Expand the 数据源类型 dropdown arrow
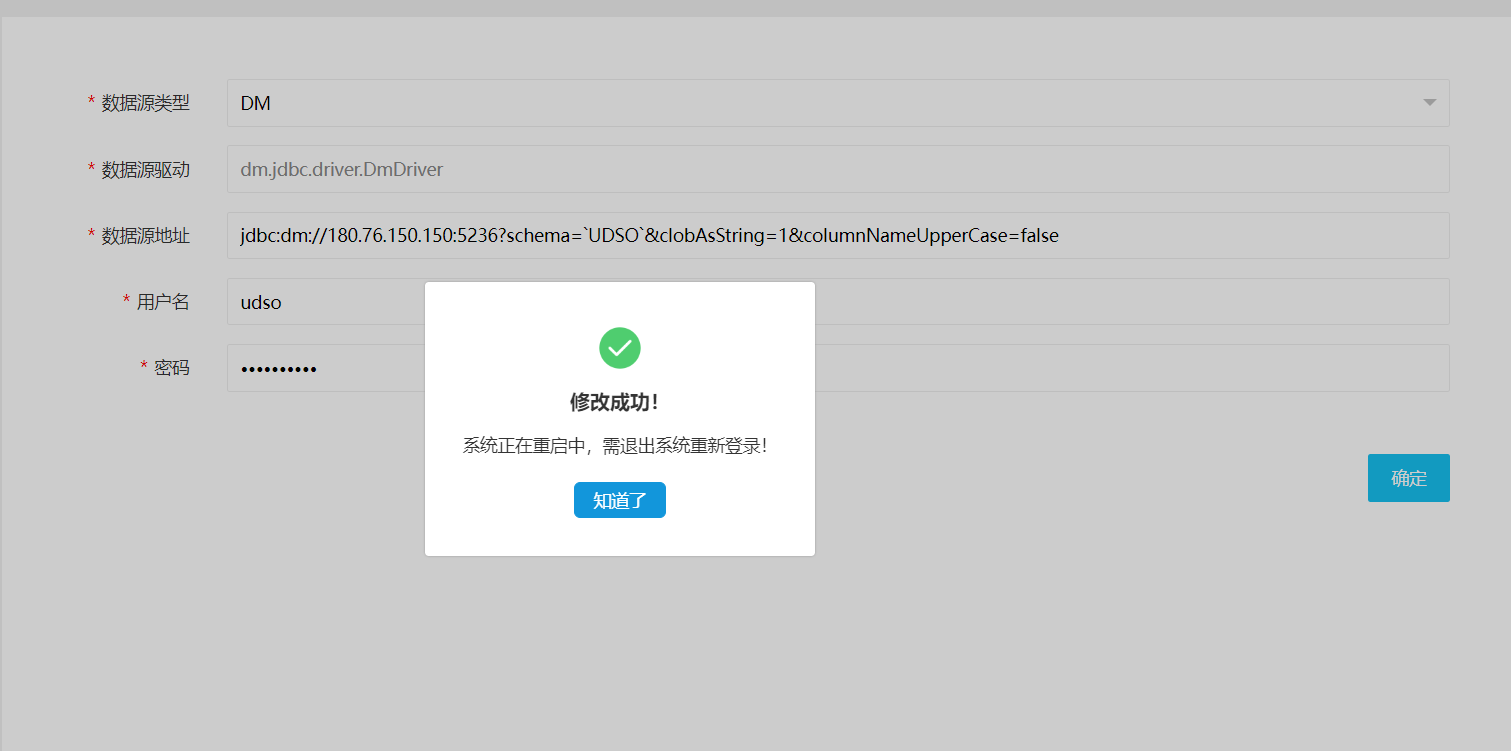 [x=1429, y=103]
